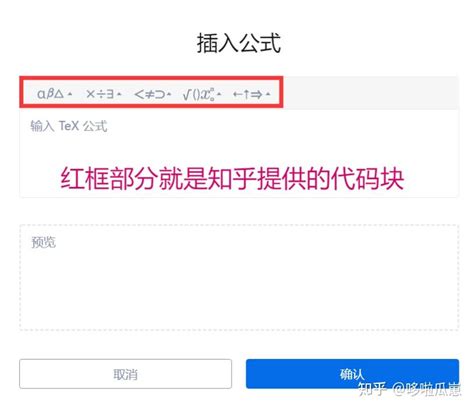
Task: Click the 插入公式 dialog title
Action: (x=239, y=43)
